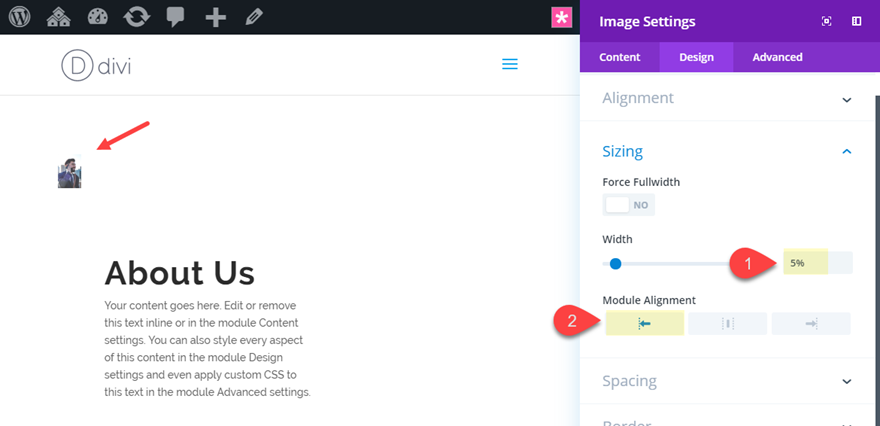Open the comments bubble icon

pos(175,17)
